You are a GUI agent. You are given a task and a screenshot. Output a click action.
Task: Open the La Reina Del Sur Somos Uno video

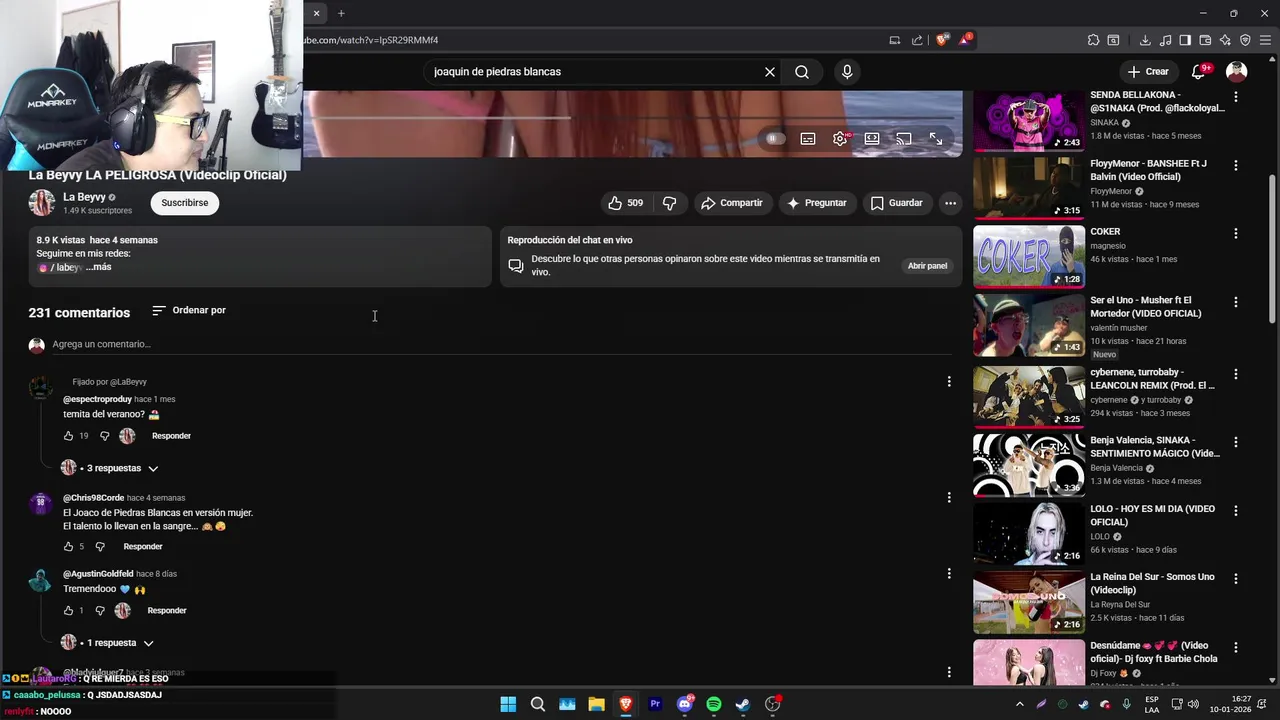click(1029, 602)
